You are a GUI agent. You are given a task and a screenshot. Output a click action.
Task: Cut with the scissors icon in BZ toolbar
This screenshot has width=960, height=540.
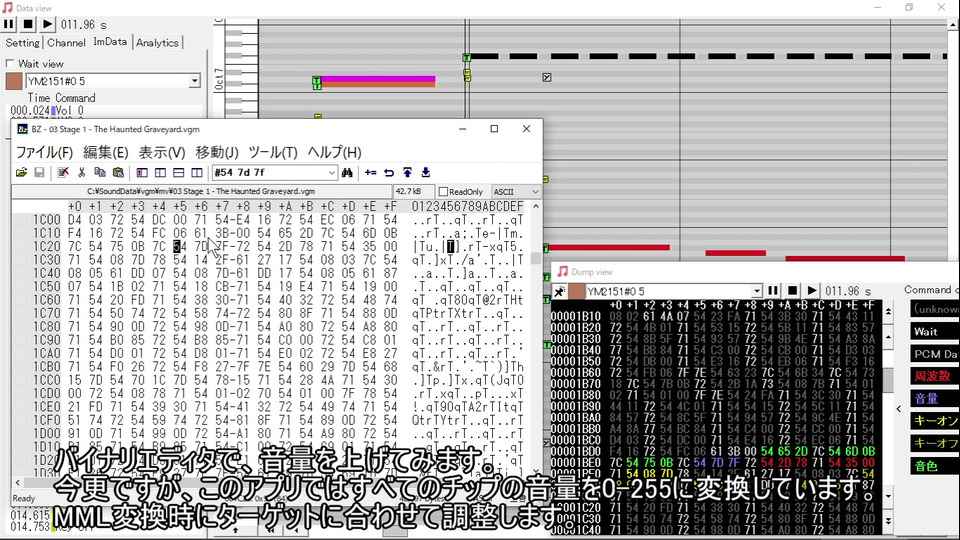click(x=81, y=173)
